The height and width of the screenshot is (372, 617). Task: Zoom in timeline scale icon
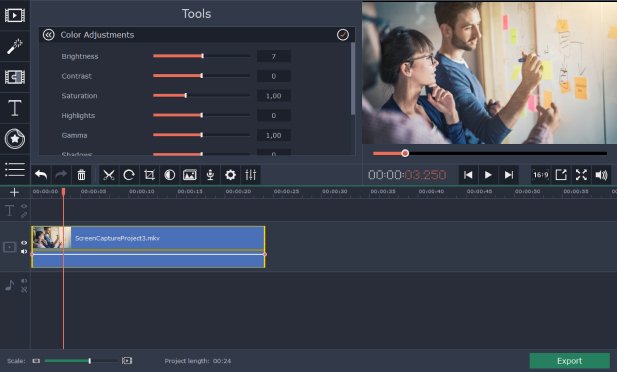pos(127,361)
